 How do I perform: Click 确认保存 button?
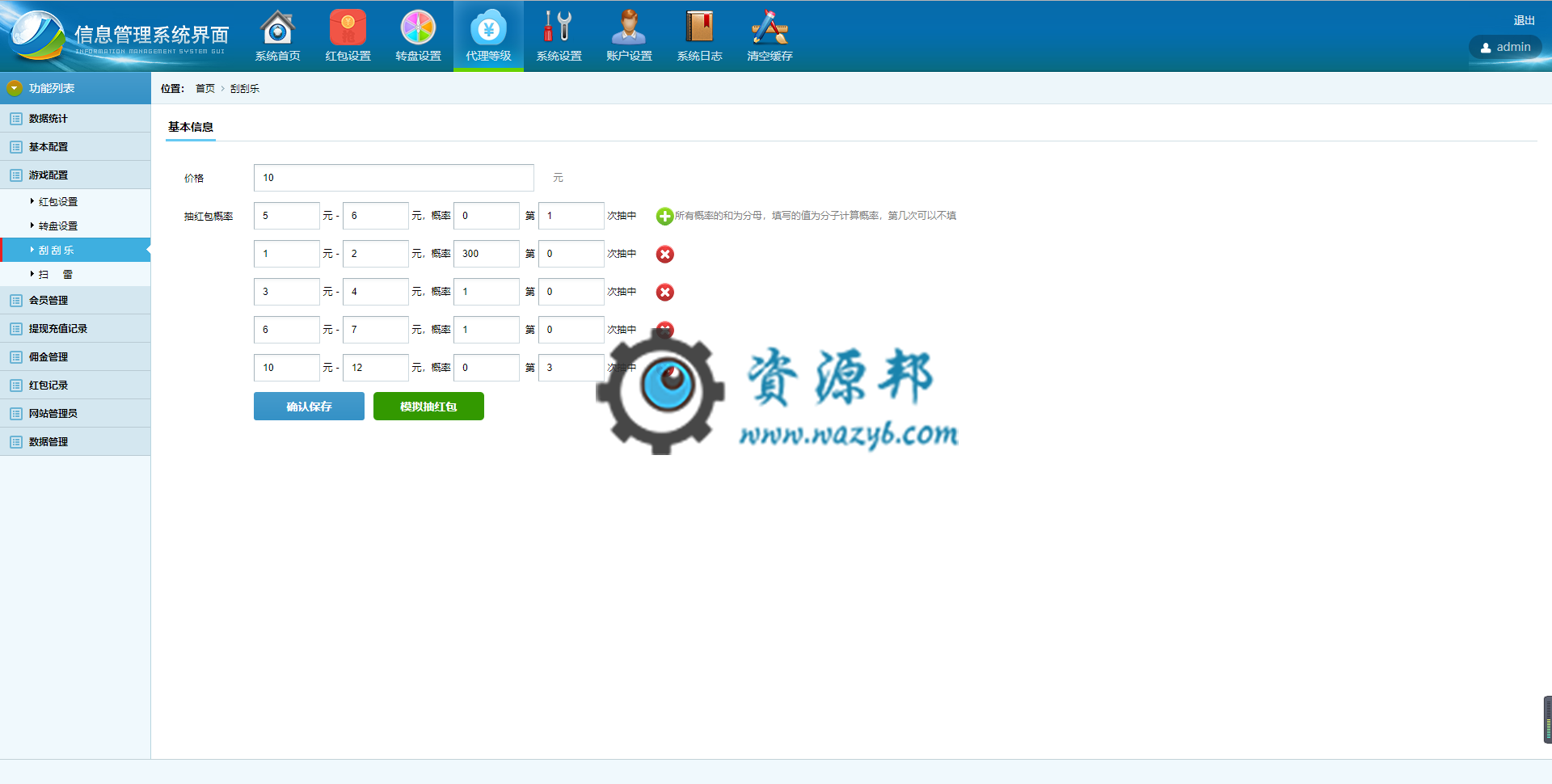tap(309, 407)
